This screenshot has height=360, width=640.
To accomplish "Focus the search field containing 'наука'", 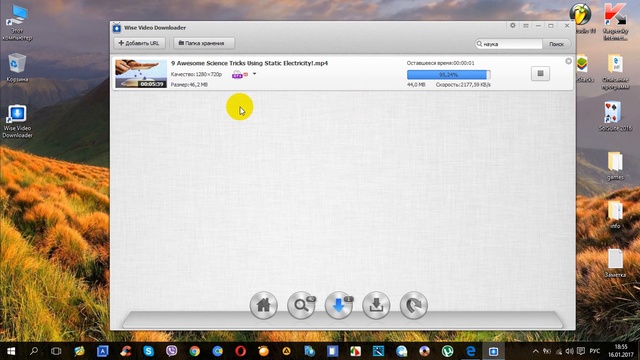I will tap(509, 44).
